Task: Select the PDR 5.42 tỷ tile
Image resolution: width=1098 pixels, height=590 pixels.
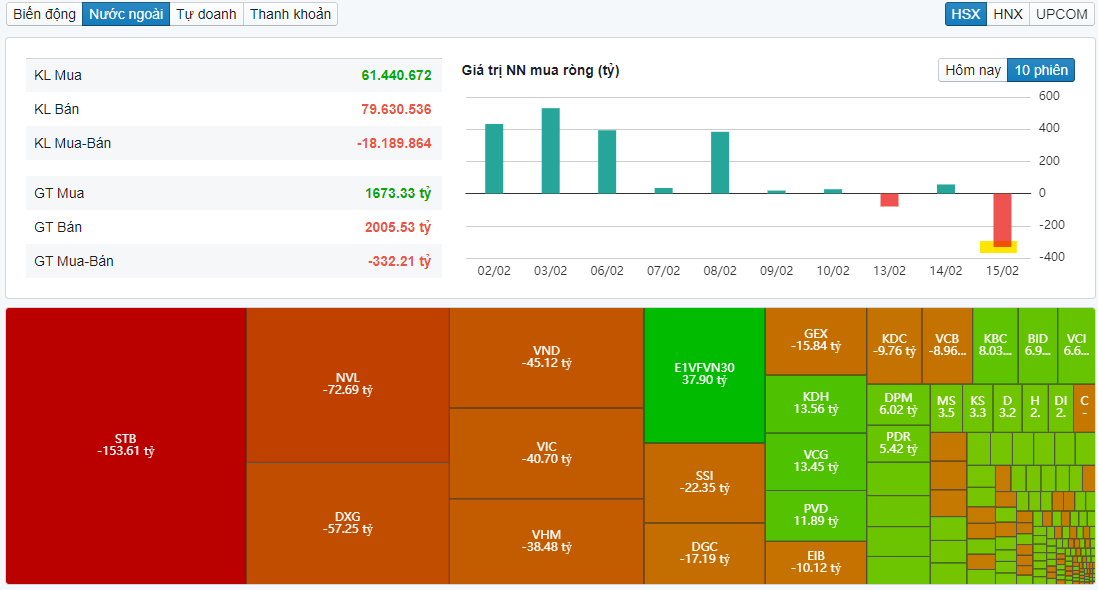Action: click(x=898, y=443)
